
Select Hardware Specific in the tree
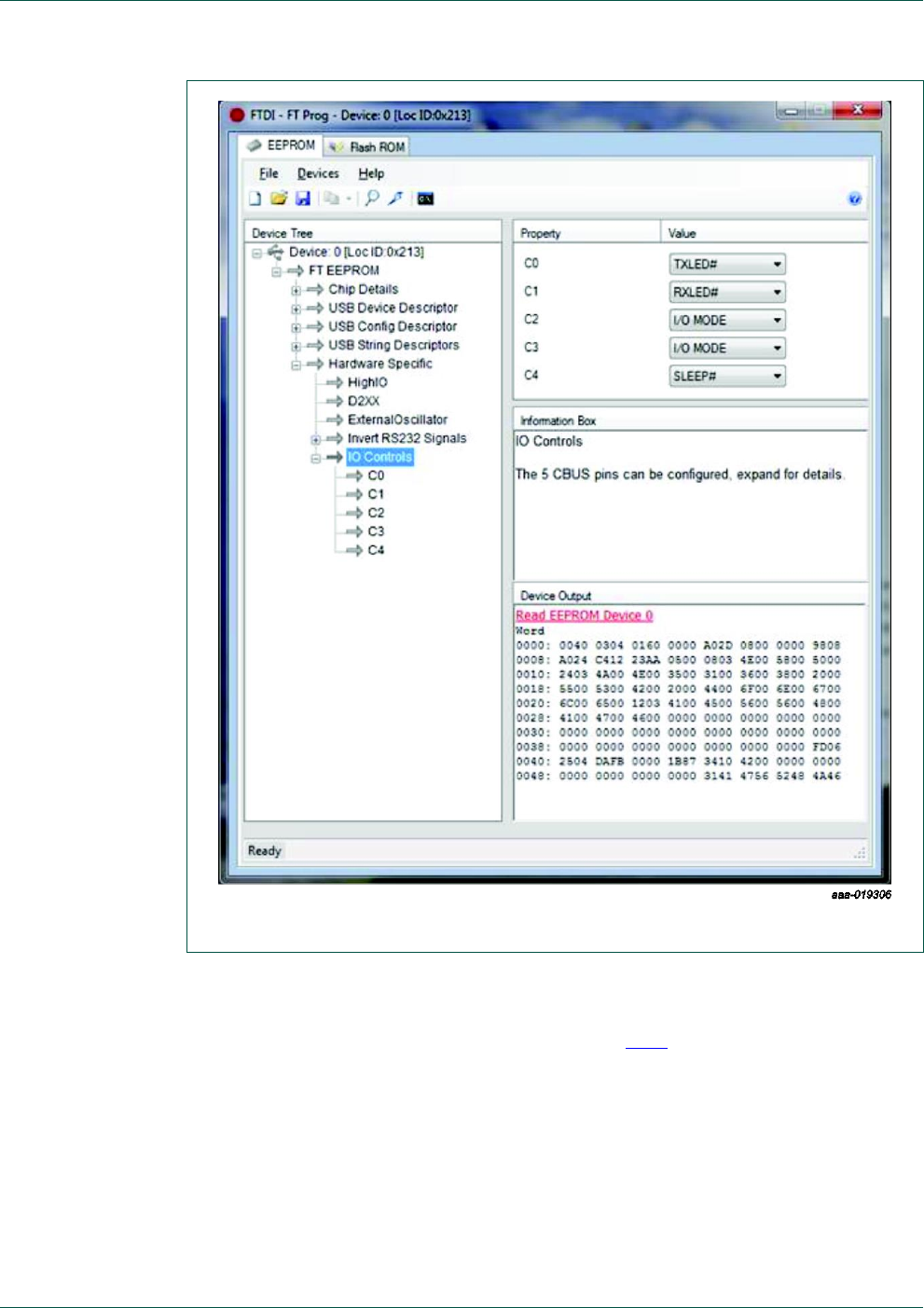coord(380,364)
